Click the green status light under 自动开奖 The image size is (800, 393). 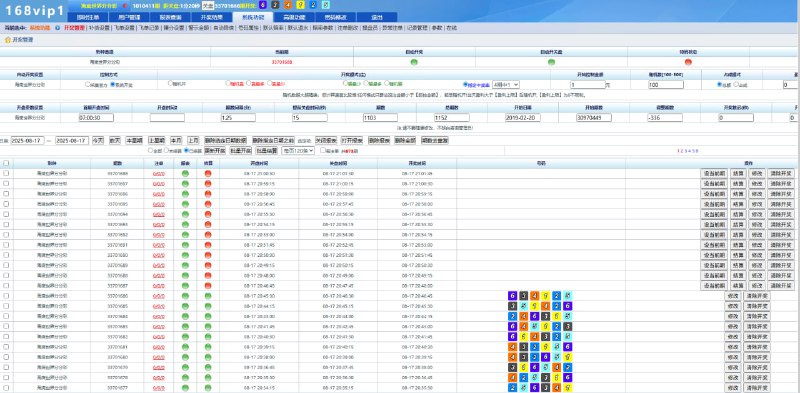coord(414,62)
